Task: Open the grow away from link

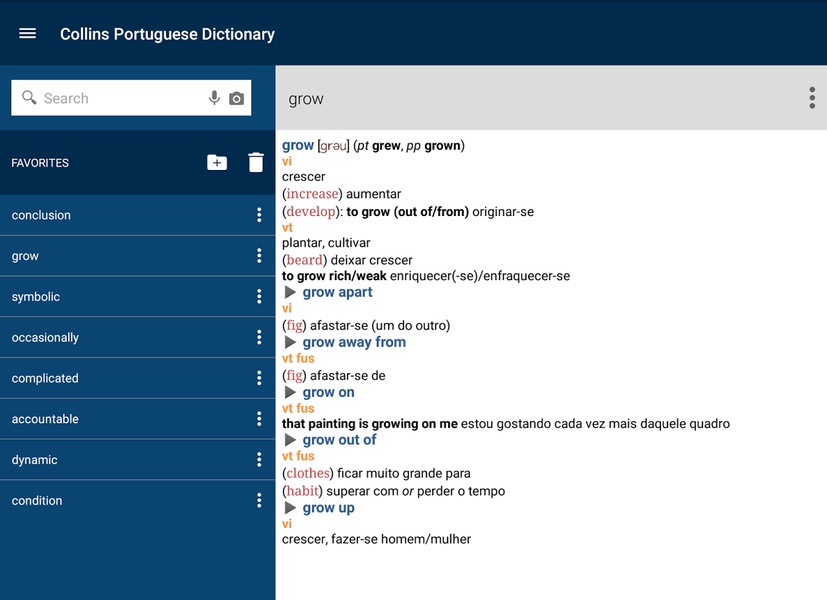Action: [x=354, y=342]
